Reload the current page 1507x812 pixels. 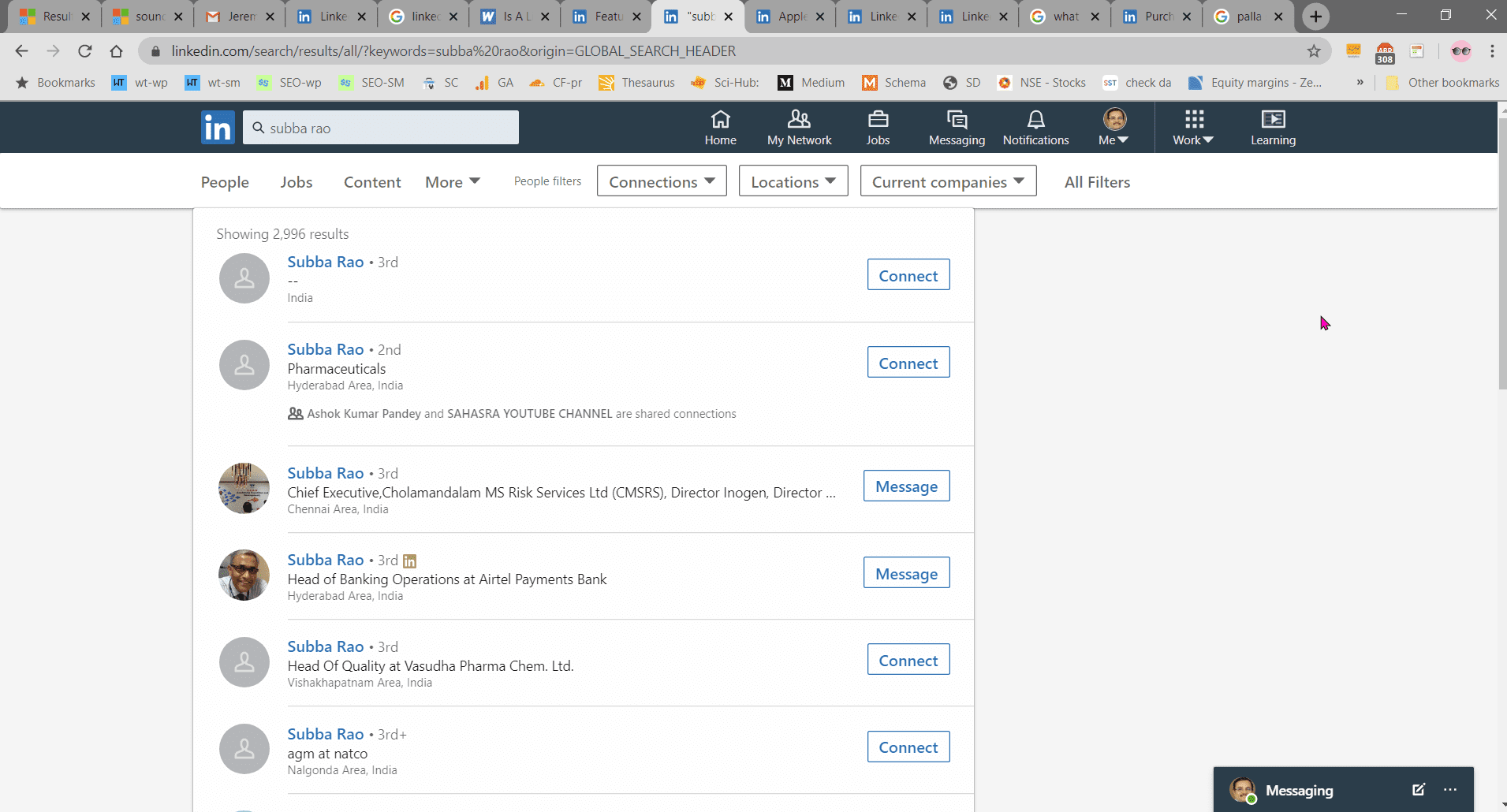tap(84, 51)
